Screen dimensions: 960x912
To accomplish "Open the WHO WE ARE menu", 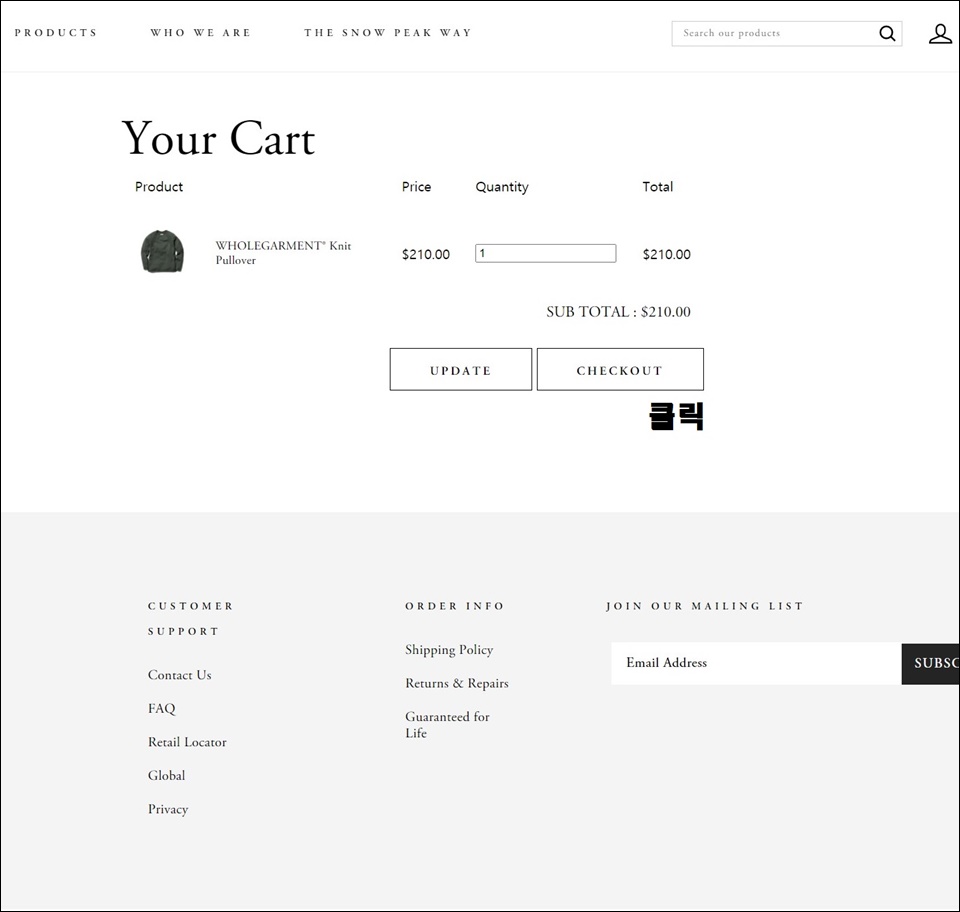I will (201, 32).
